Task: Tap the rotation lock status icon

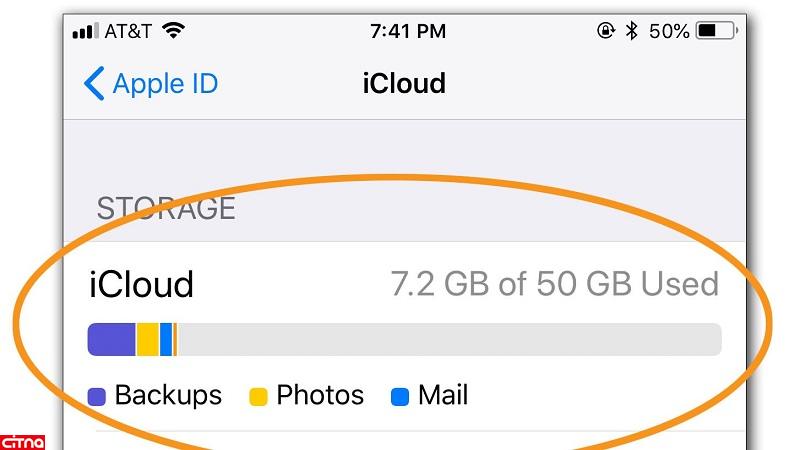Action: pos(606,31)
